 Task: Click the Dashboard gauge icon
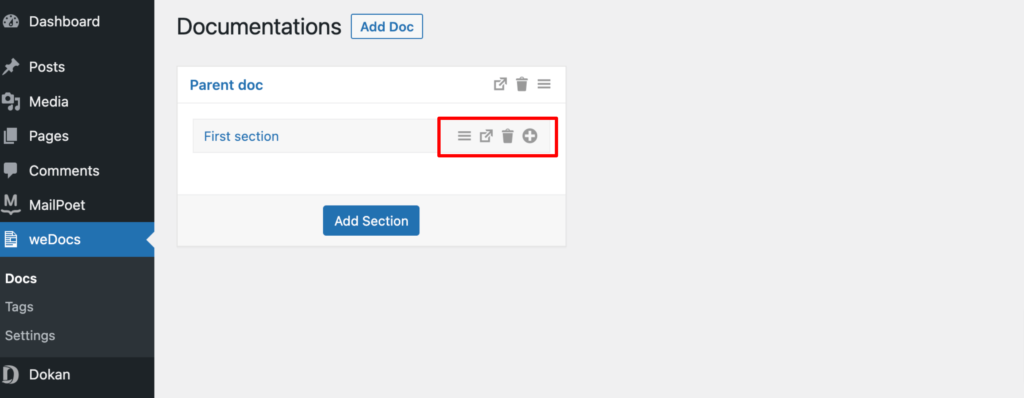(11, 22)
